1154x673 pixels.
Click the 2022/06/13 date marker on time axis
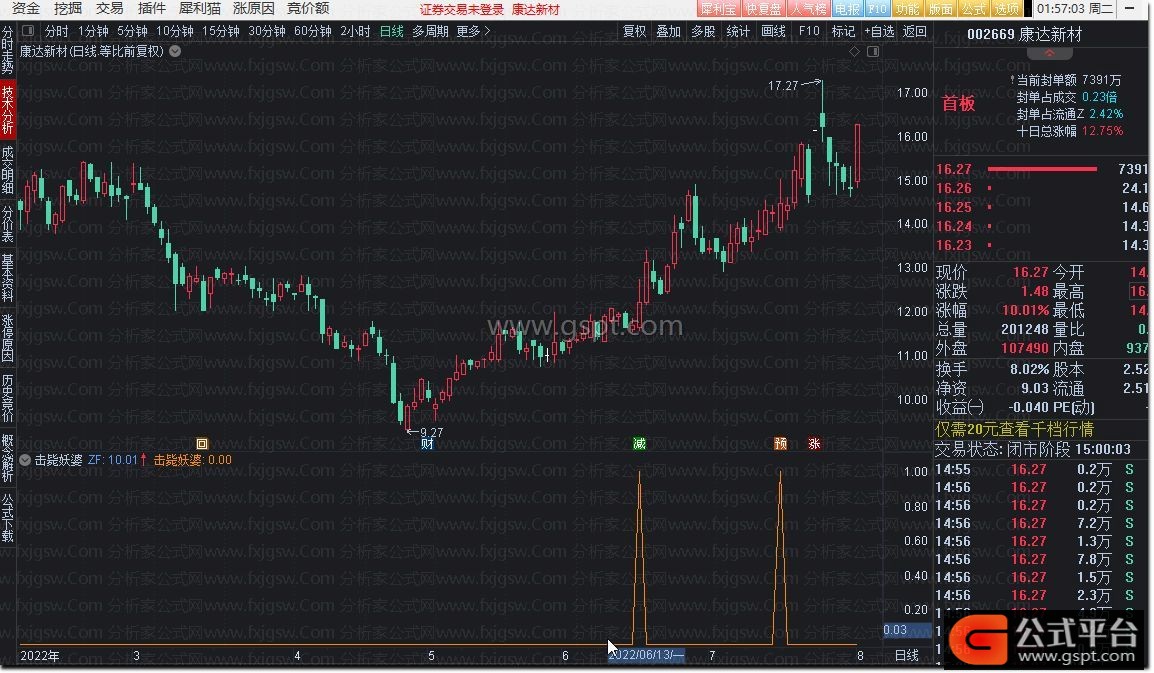[646, 655]
